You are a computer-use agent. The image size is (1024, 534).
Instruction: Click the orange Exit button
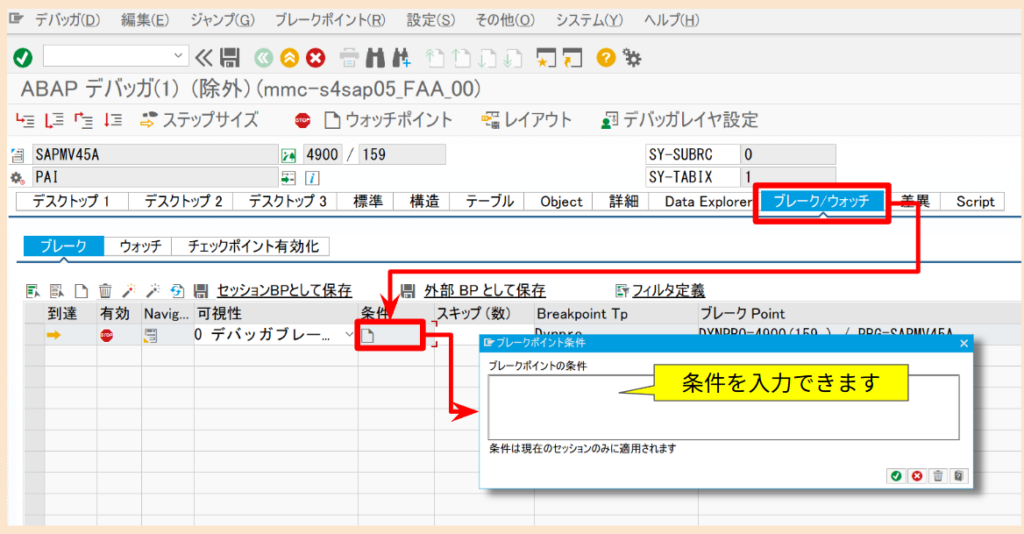point(289,58)
